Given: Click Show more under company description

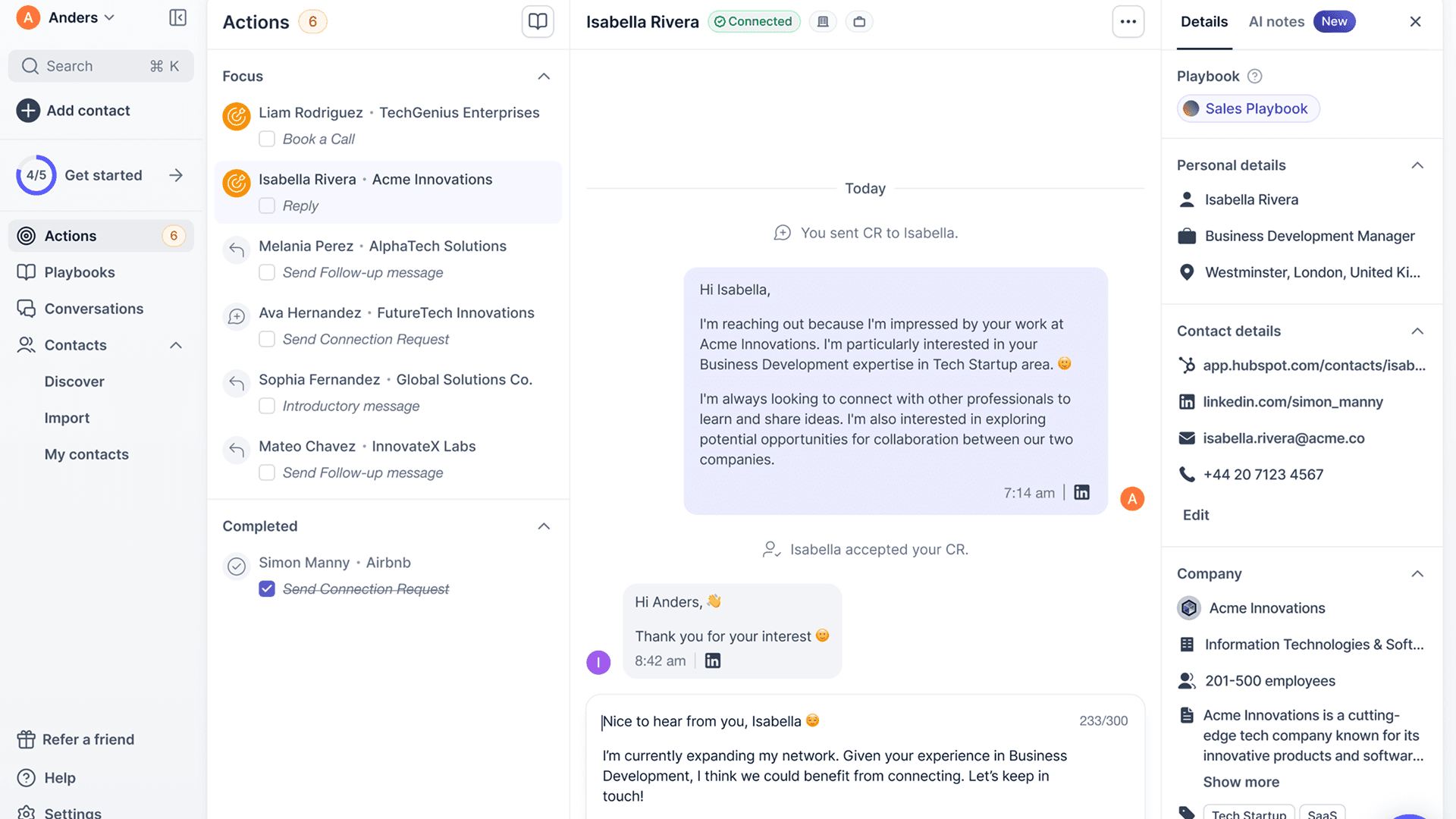Looking at the screenshot, I should click(1241, 782).
